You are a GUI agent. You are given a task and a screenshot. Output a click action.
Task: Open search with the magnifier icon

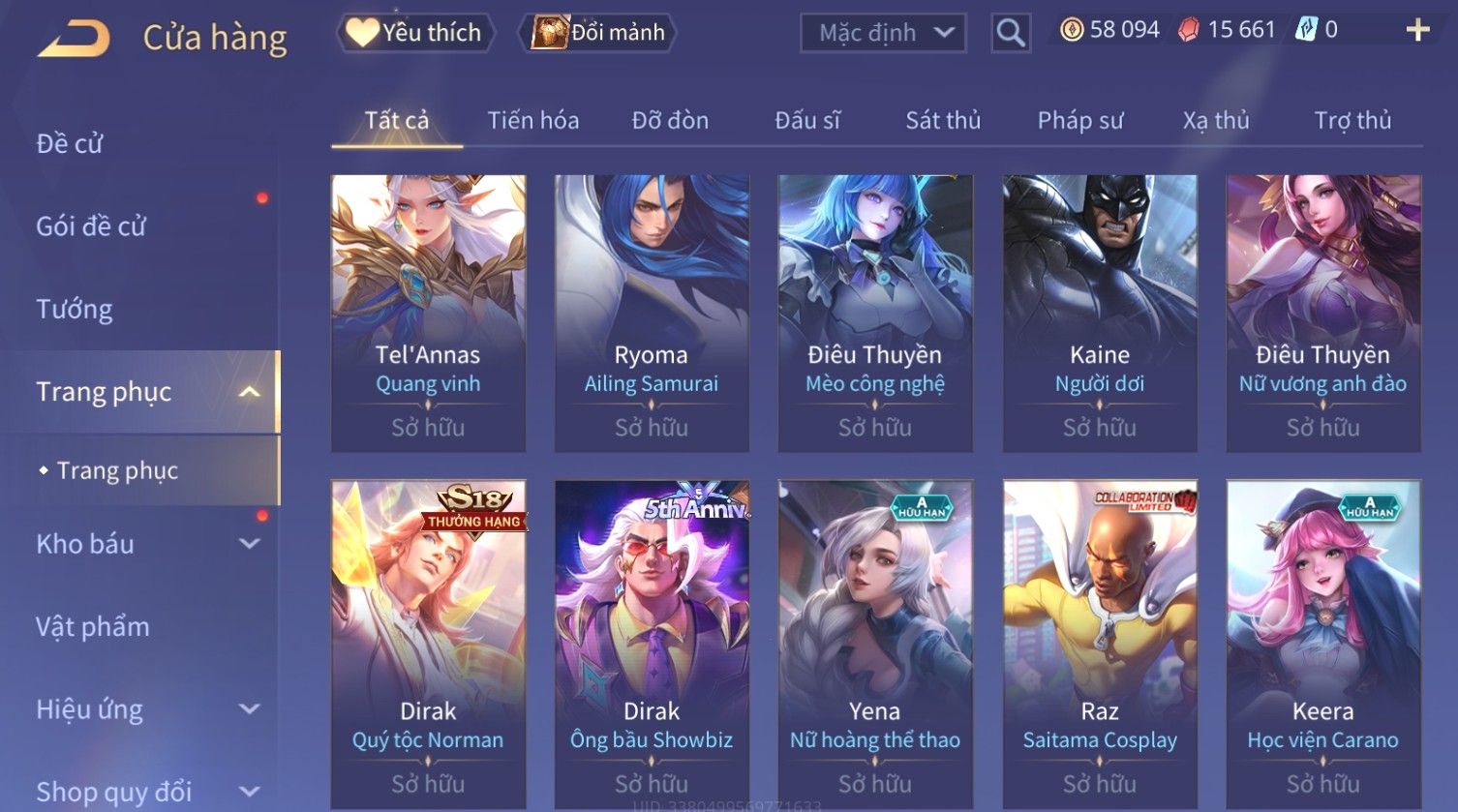coord(1011,33)
